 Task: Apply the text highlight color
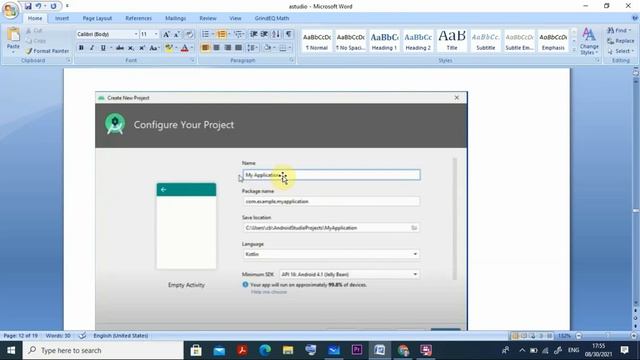tap(169, 48)
